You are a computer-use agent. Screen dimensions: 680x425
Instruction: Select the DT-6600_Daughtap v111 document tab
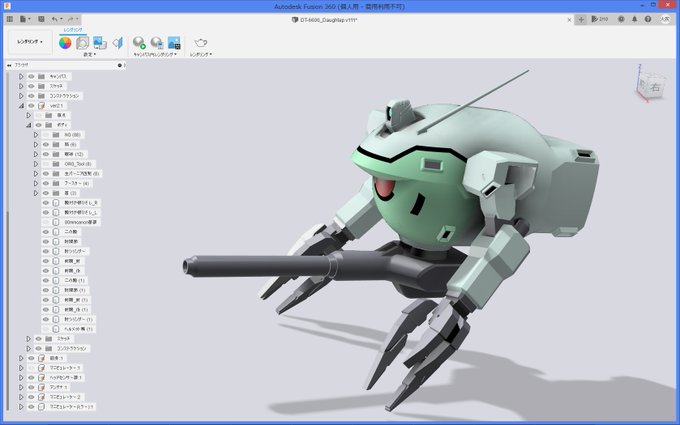click(324, 20)
